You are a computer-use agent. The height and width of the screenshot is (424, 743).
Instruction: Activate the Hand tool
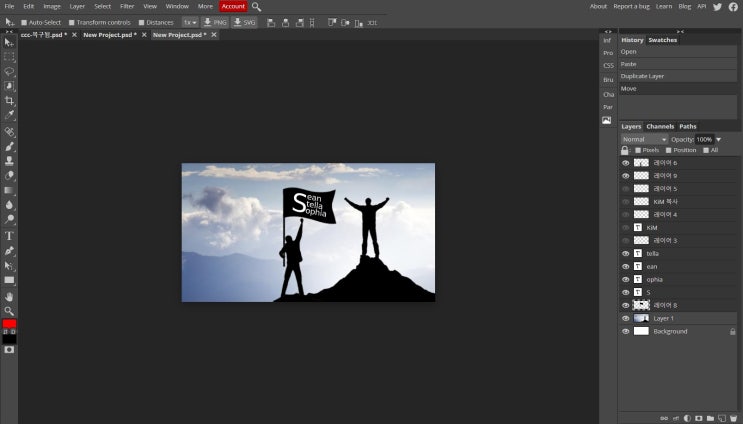(9, 297)
